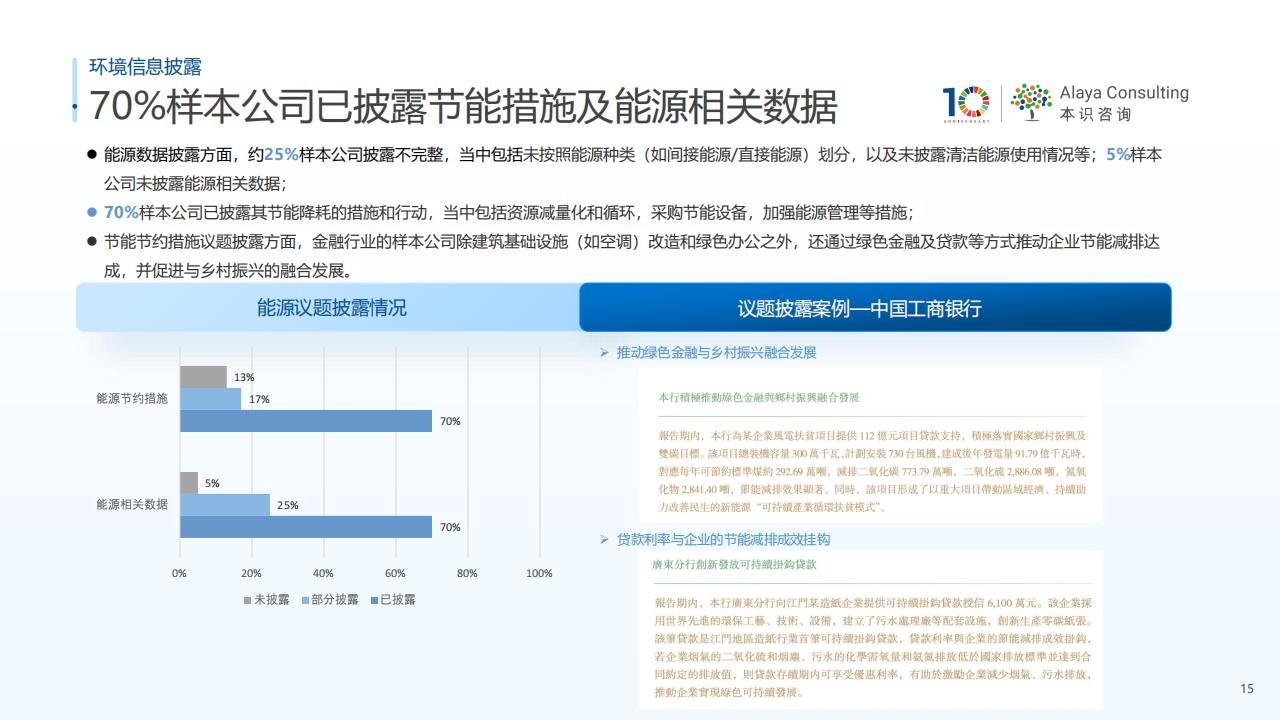Click the slide title 70%样本公司已披露节能措施及能源相关数据
Viewport: 1280px width, 720px height.
click(463, 106)
